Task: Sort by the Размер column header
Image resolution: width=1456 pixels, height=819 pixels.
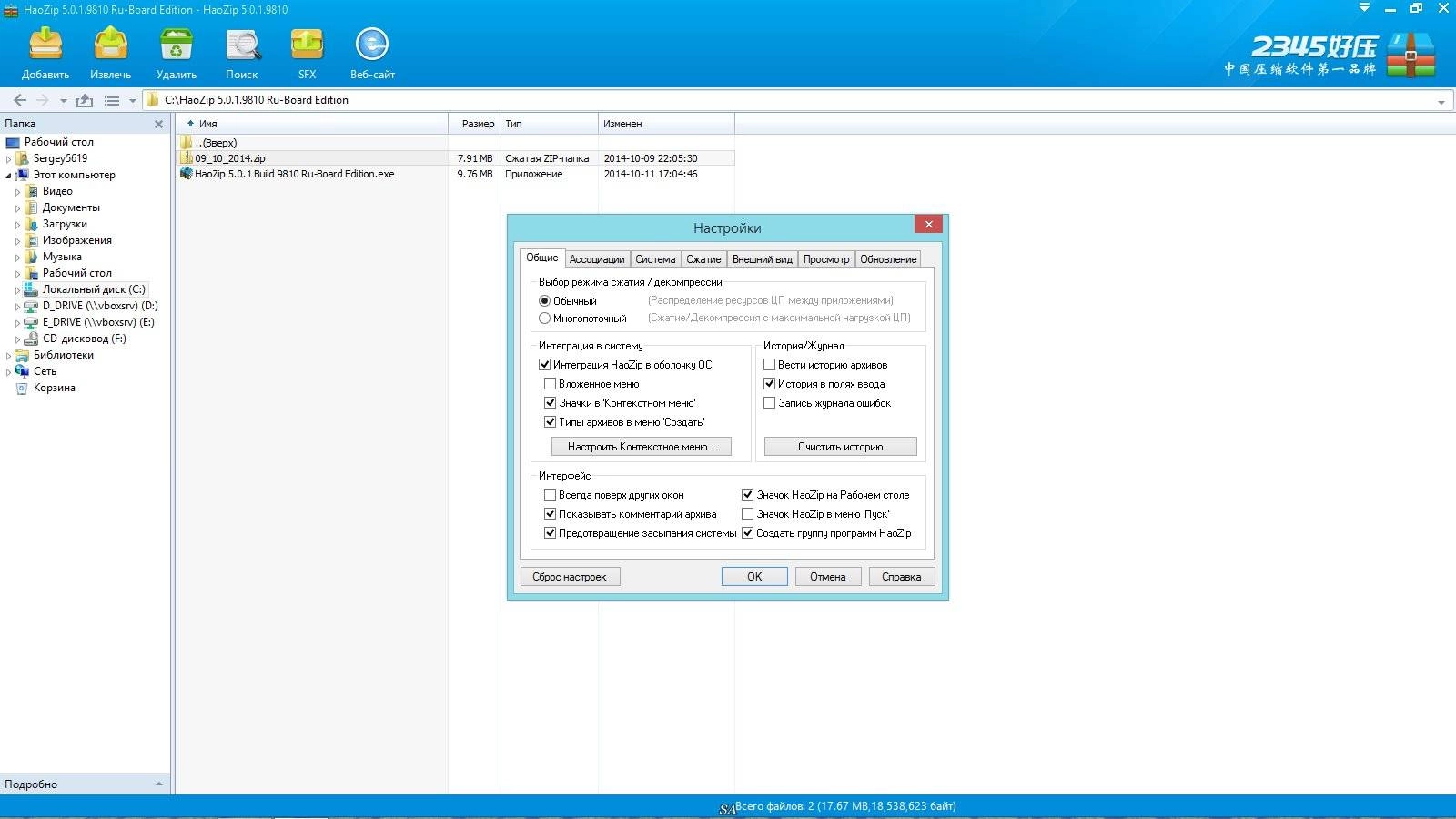Action: coord(474,124)
